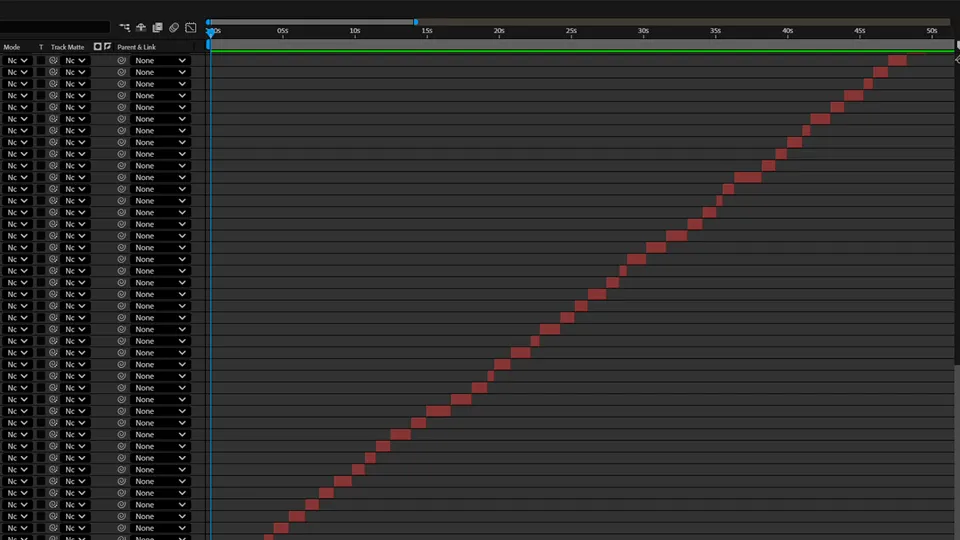960x540 pixels.
Task: Select the topmost red layer bar near 47s
Action: 898,61
